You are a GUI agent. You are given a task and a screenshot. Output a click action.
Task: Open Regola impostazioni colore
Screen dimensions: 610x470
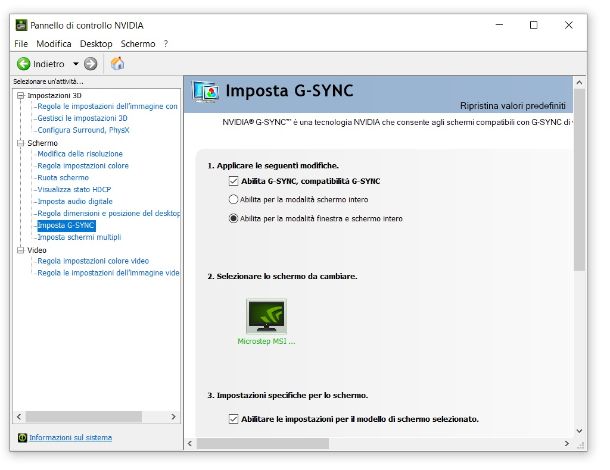pos(83,166)
